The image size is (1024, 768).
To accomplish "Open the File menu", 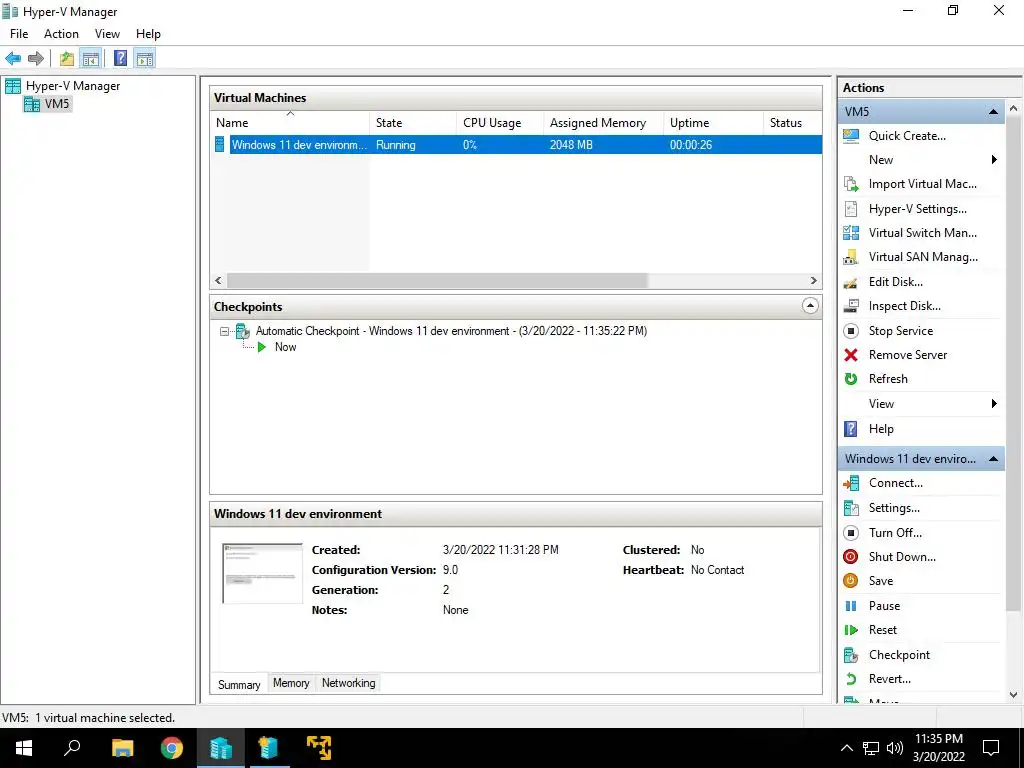I will (x=19, y=34).
